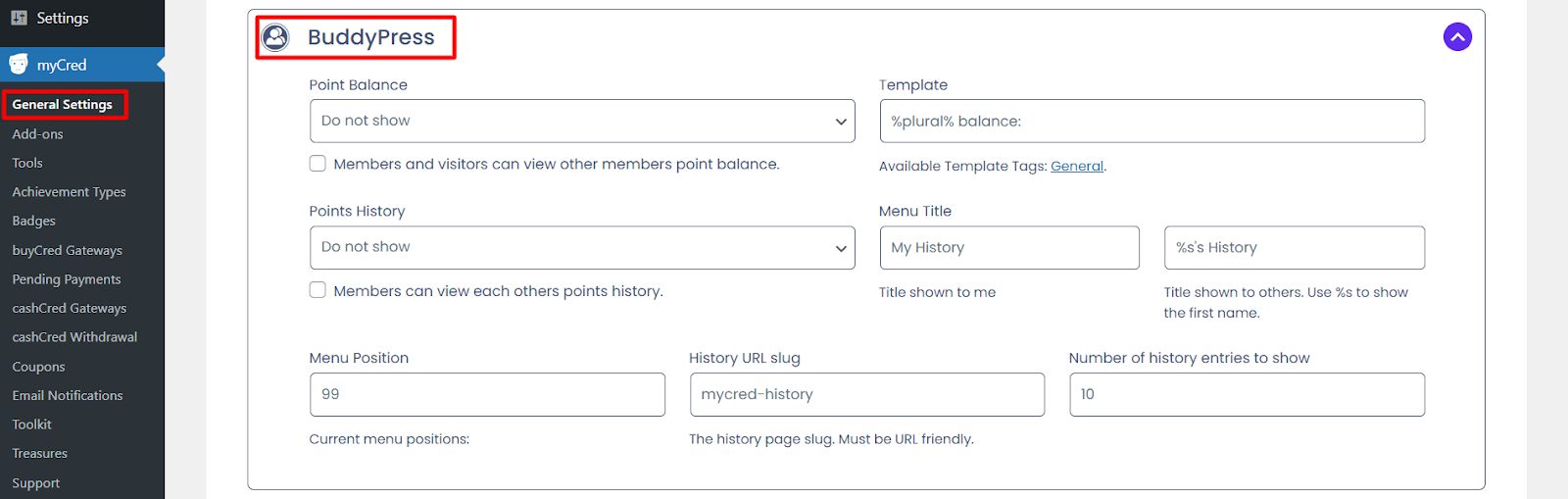Open the Point Balance dropdown
This screenshot has height=499, width=1568.
[x=581, y=121]
